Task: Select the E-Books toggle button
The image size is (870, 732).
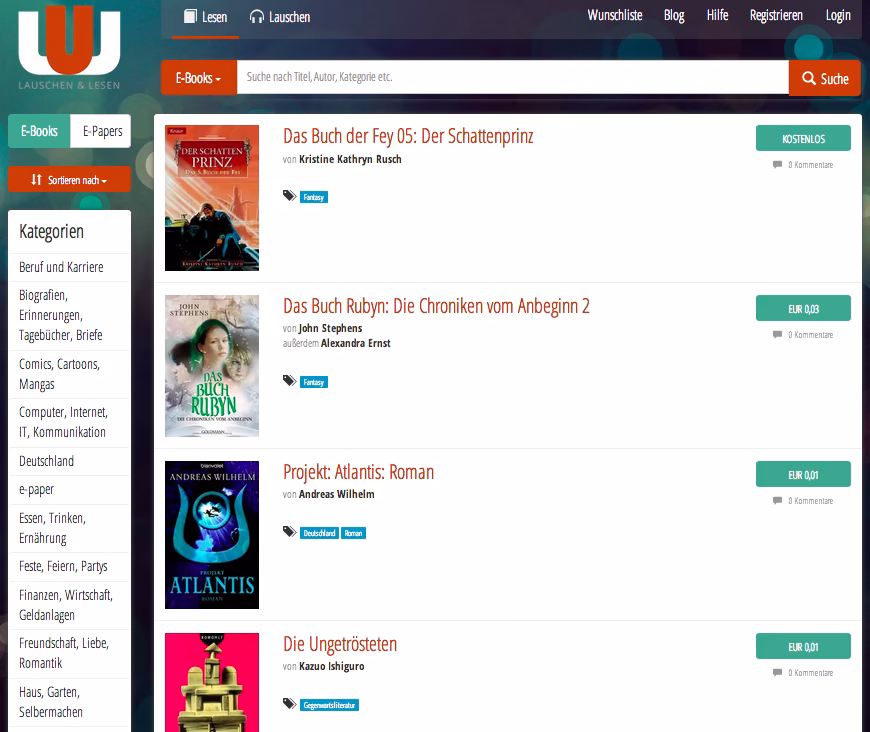Action: (x=40, y=131)
